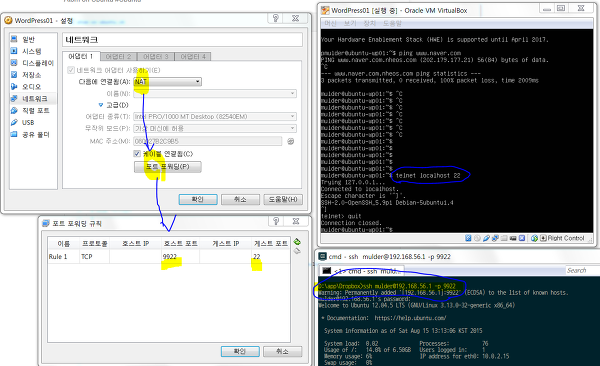Click the cmd console icon in ssh tab

[326, 271]
